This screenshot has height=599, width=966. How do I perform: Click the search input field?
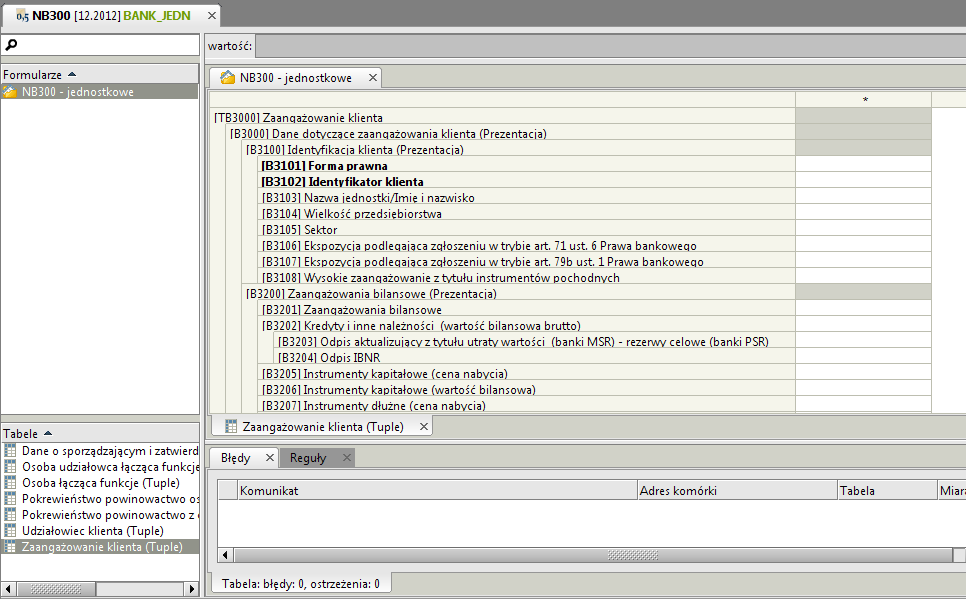(100, 45)
